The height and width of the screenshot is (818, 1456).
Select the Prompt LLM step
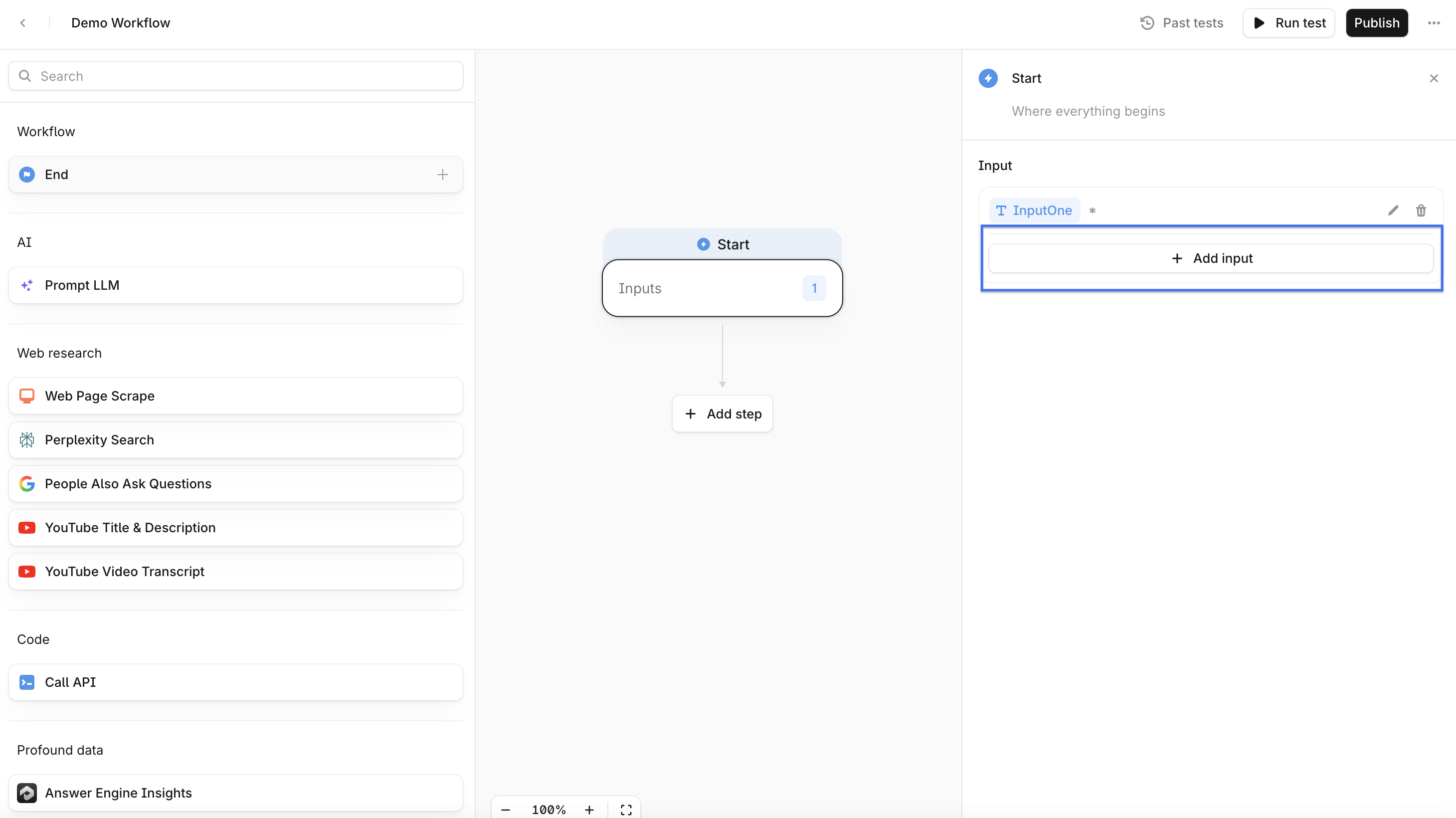click(236, 285)
